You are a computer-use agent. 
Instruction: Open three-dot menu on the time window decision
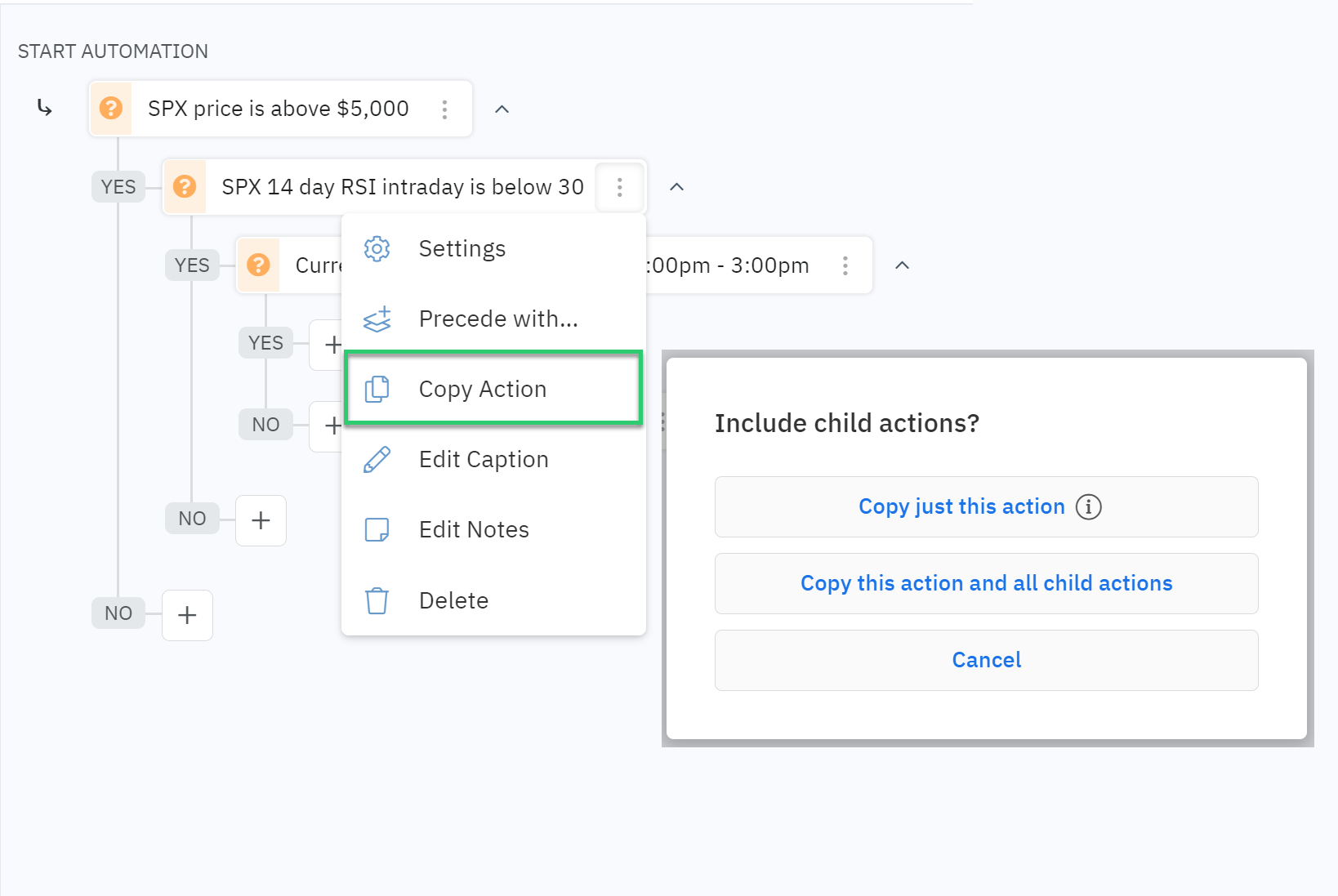(845, 265)
